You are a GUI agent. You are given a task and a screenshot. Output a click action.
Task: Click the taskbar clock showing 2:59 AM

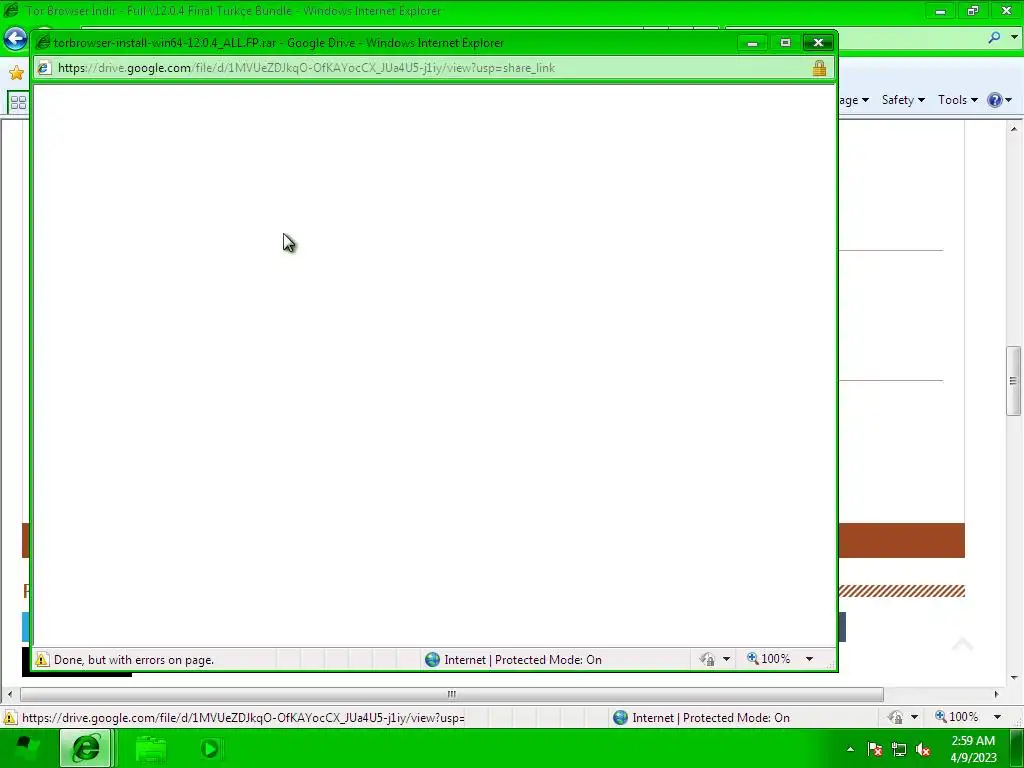tap(973, 748)
